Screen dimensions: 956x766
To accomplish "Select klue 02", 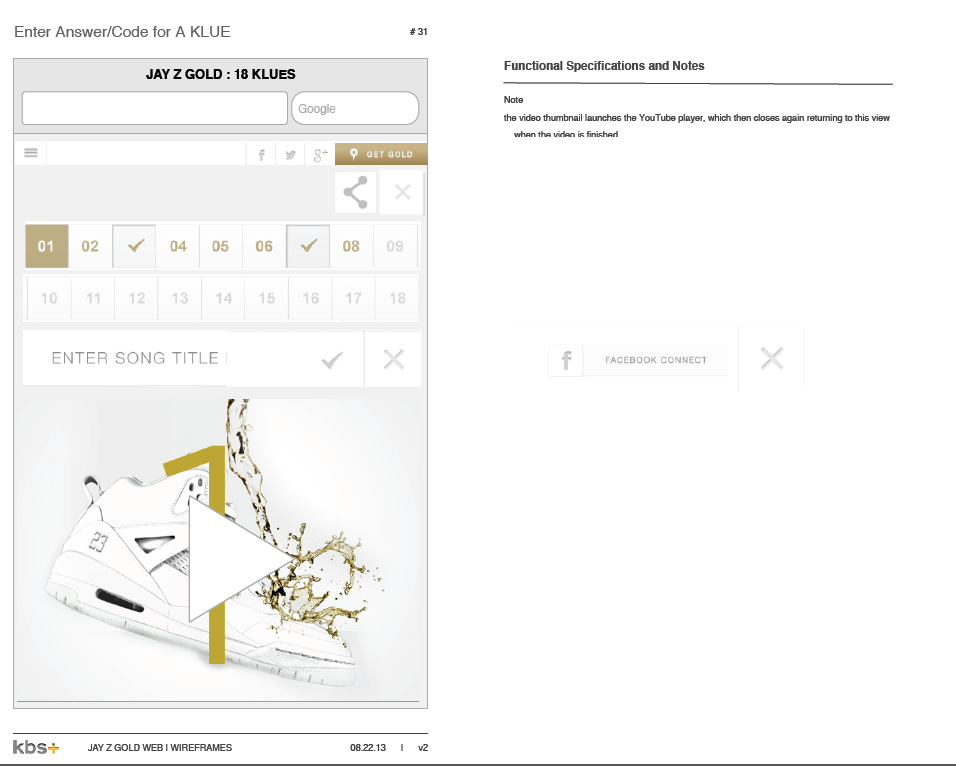I will point(90,246).
